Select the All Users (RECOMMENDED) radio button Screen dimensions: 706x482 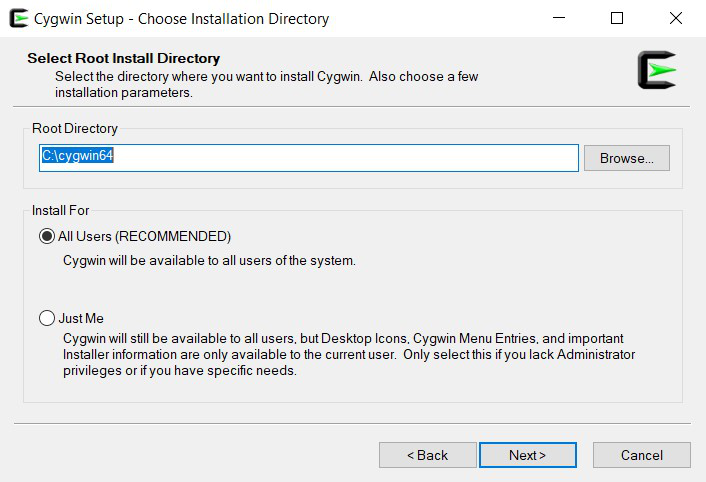[x=47, y=237]
